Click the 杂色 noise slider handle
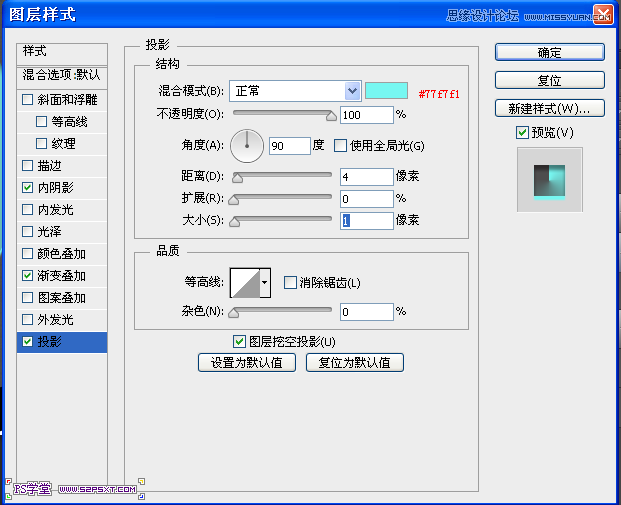 point(234,313)
